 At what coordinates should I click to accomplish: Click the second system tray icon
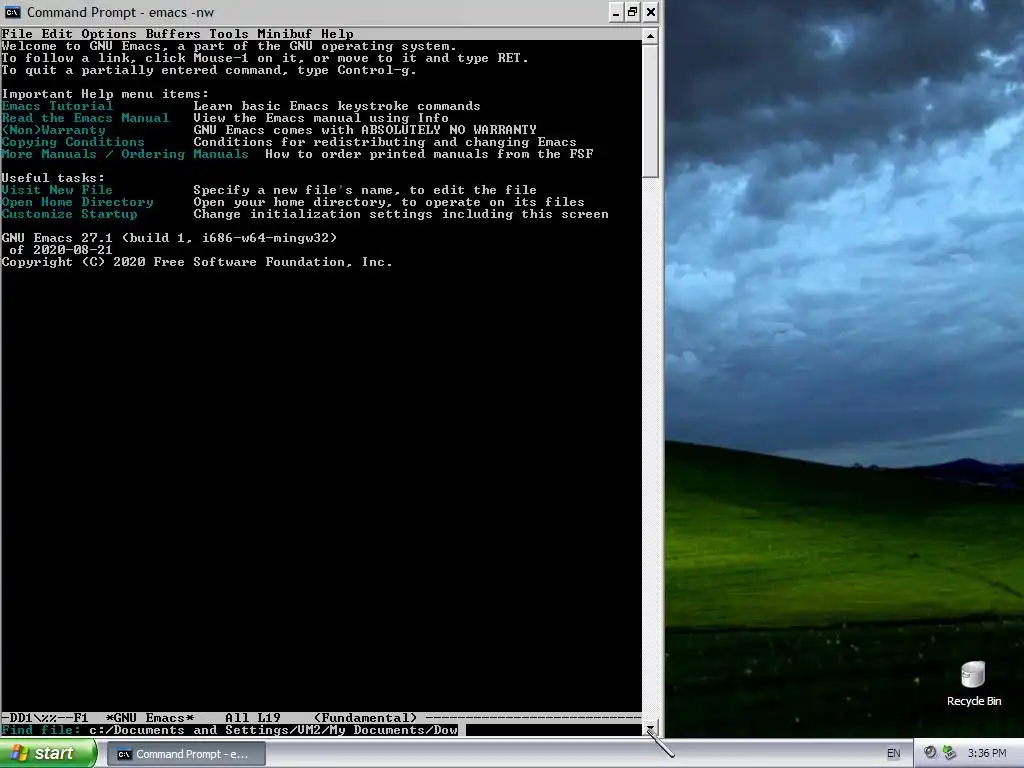point(949,753)
